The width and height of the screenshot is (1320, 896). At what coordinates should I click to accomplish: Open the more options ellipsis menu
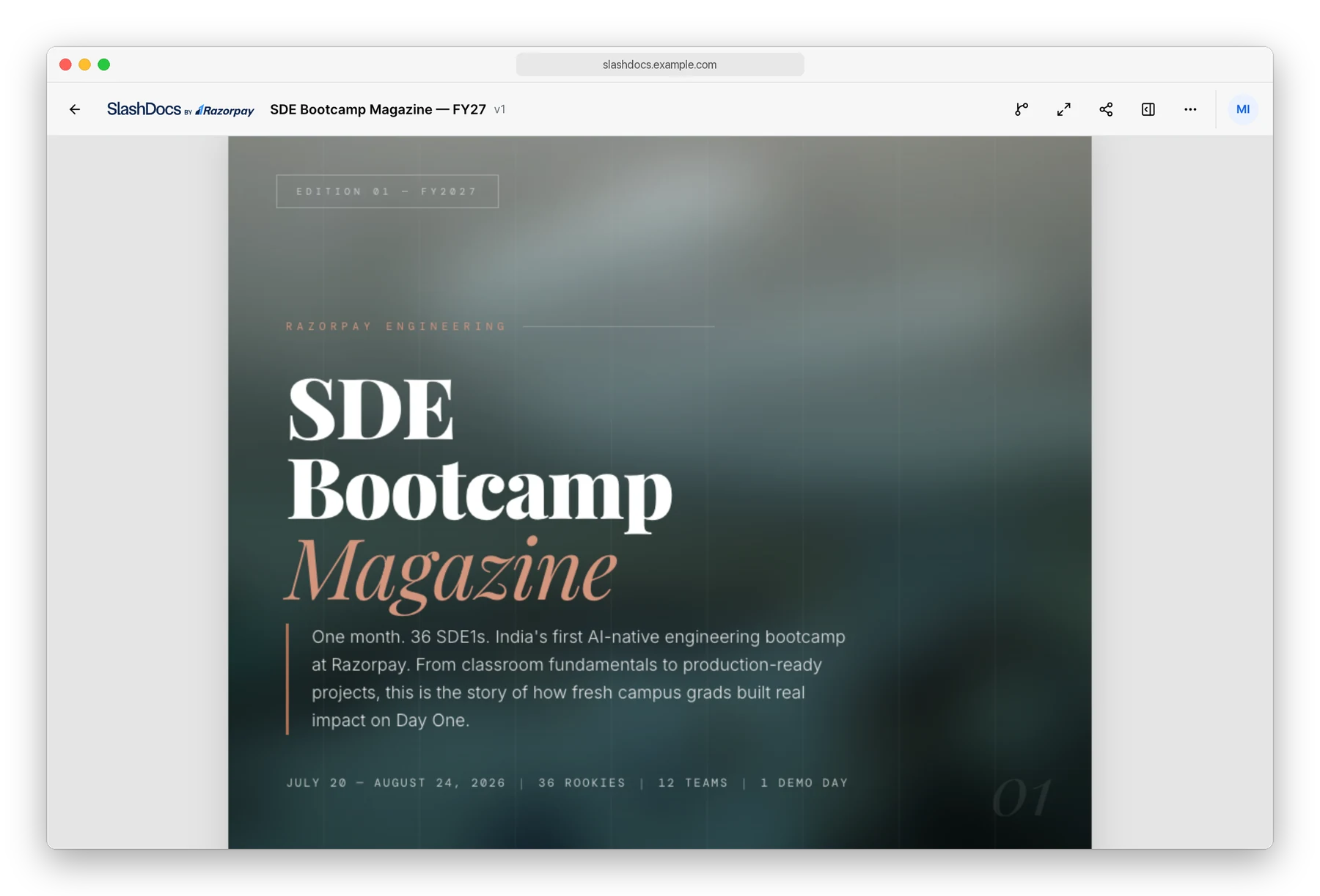point(1190,109)
